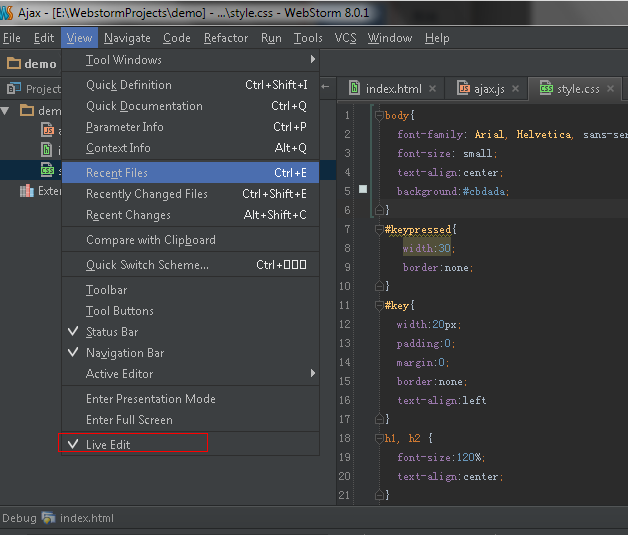Collapse the #key rule fold marker
Image resolution: width=628 pixels, height=535 pixels.
379,306
